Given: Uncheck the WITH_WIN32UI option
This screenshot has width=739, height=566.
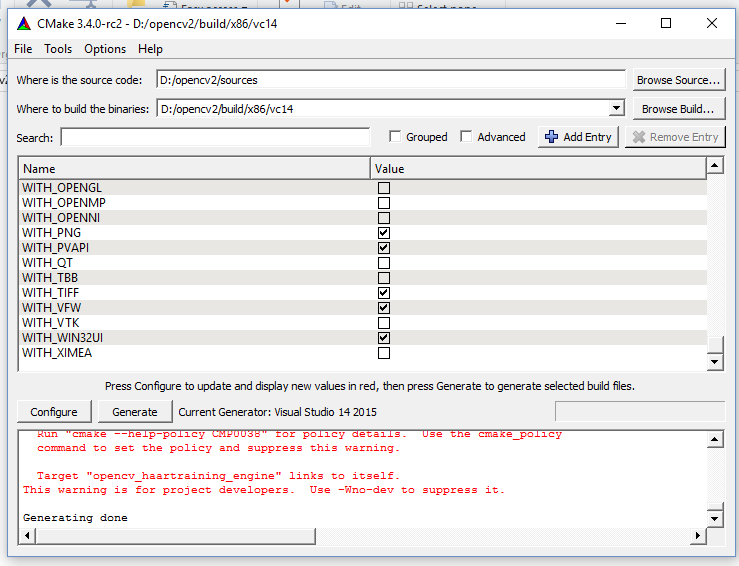Looking at the screenshot, I should click(384, 338).
